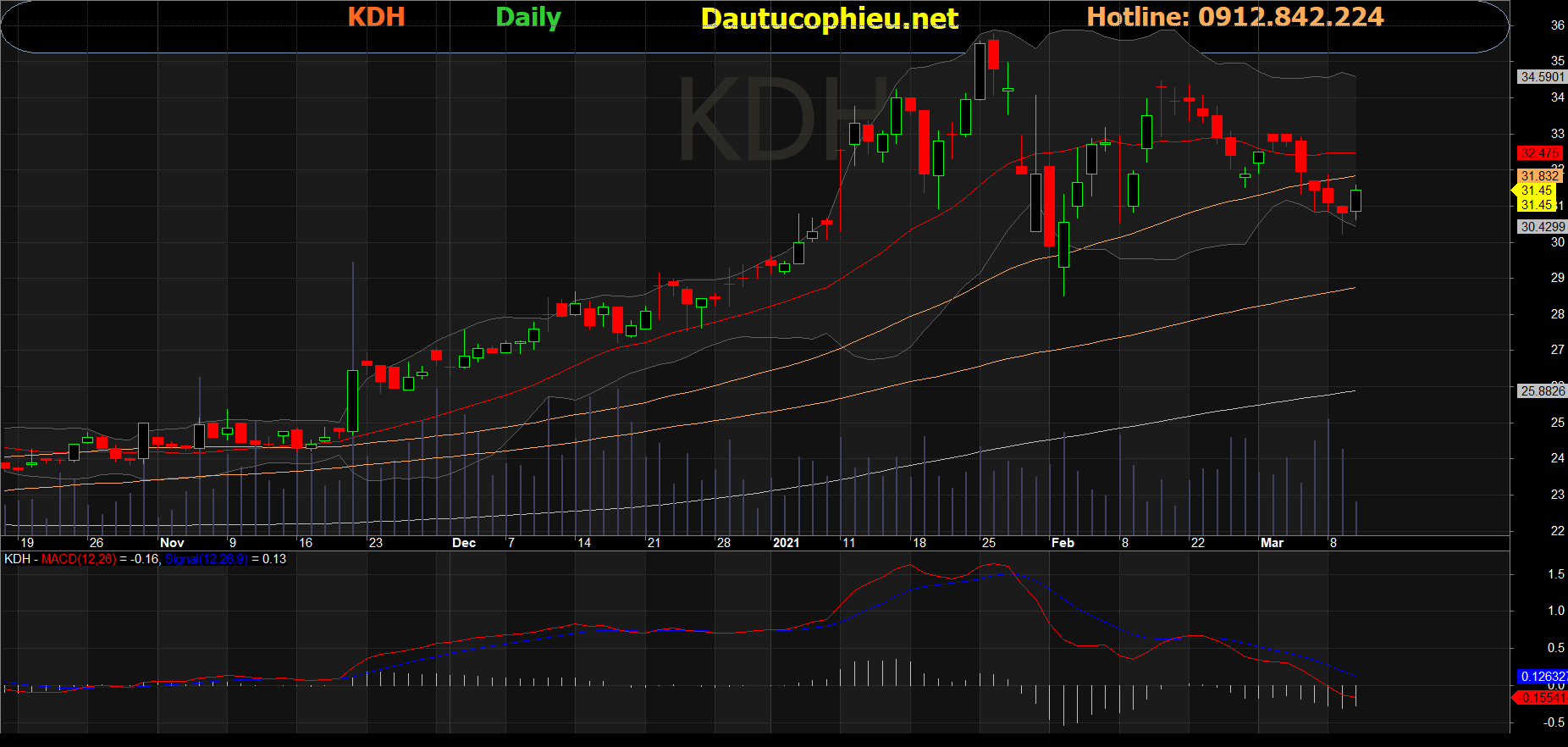Select the orange 31.832 price tag
The width and height of the screenshot is (1568, 747).
[1539, 176]
